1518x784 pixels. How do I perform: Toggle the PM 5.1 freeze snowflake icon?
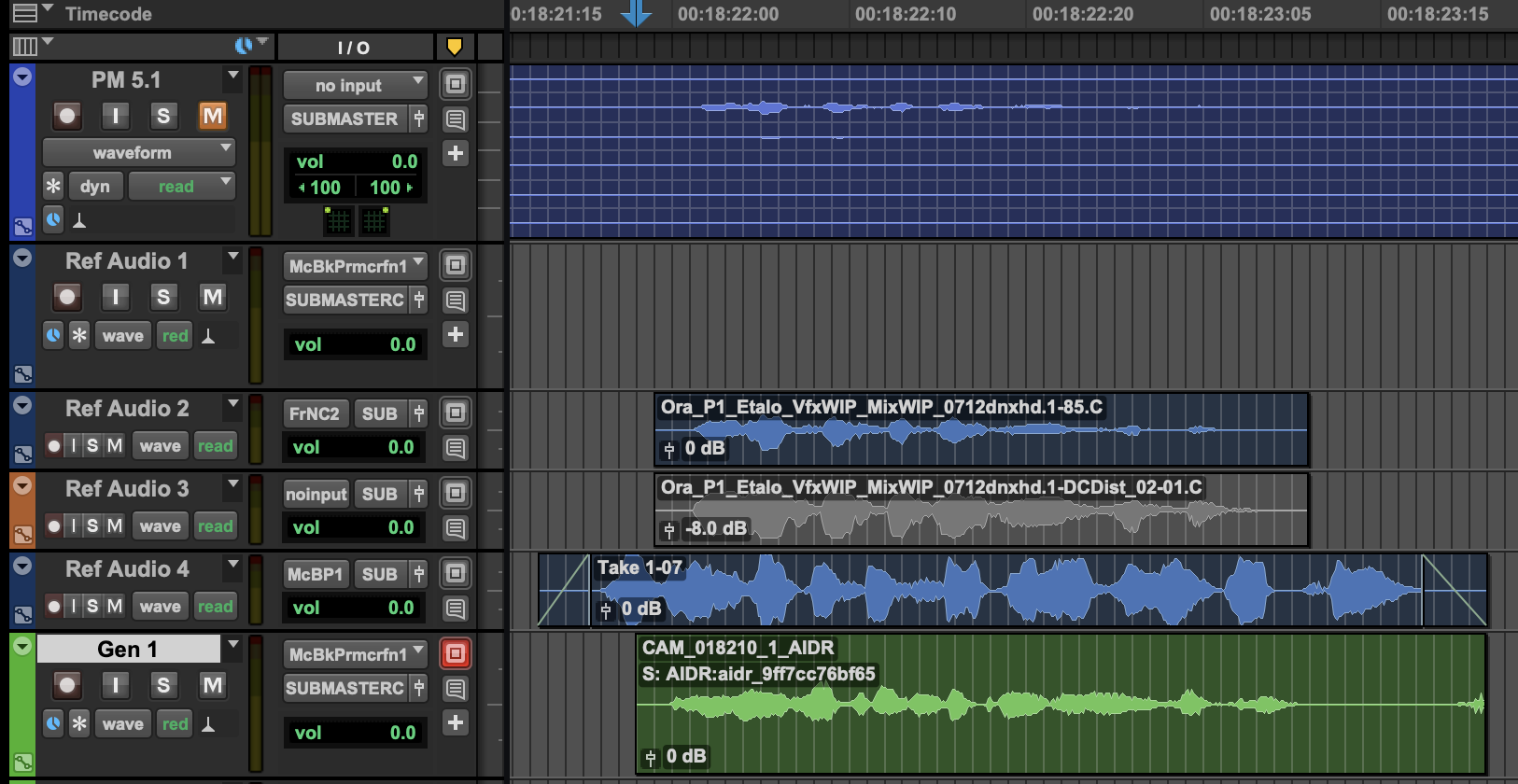click(x=53, y=186)
